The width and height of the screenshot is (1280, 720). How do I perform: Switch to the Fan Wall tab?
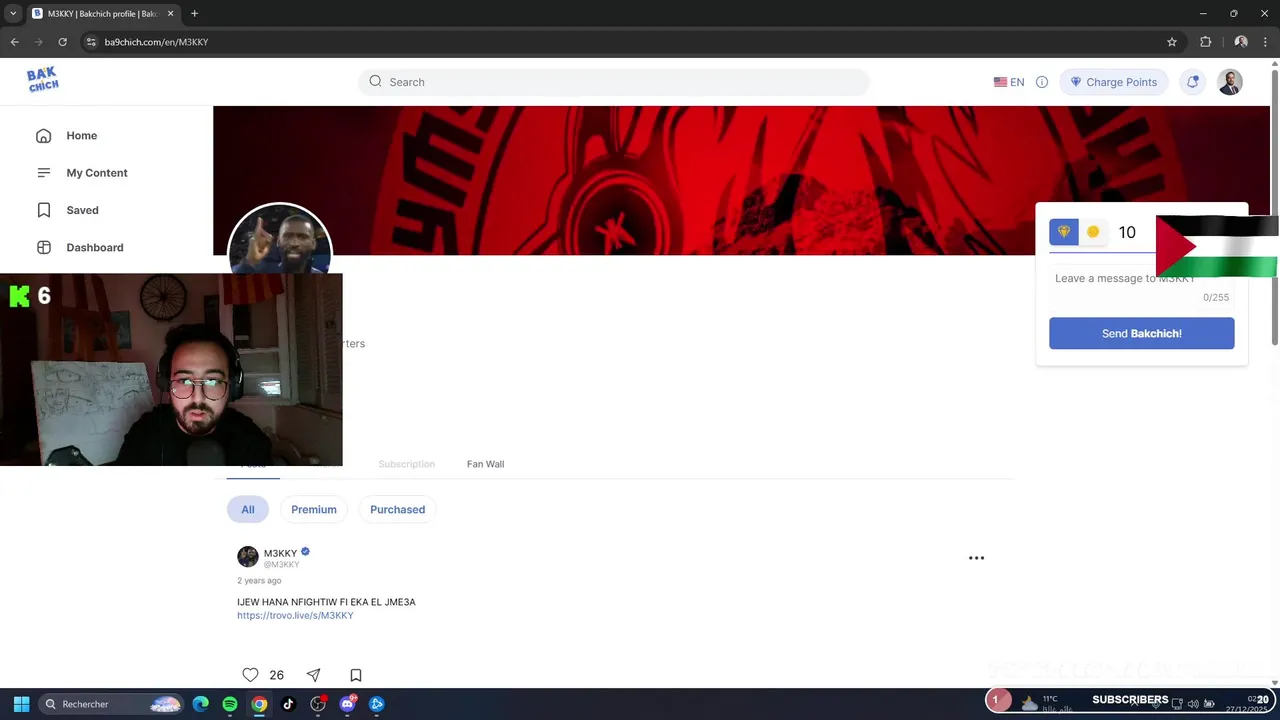point(485,464)
